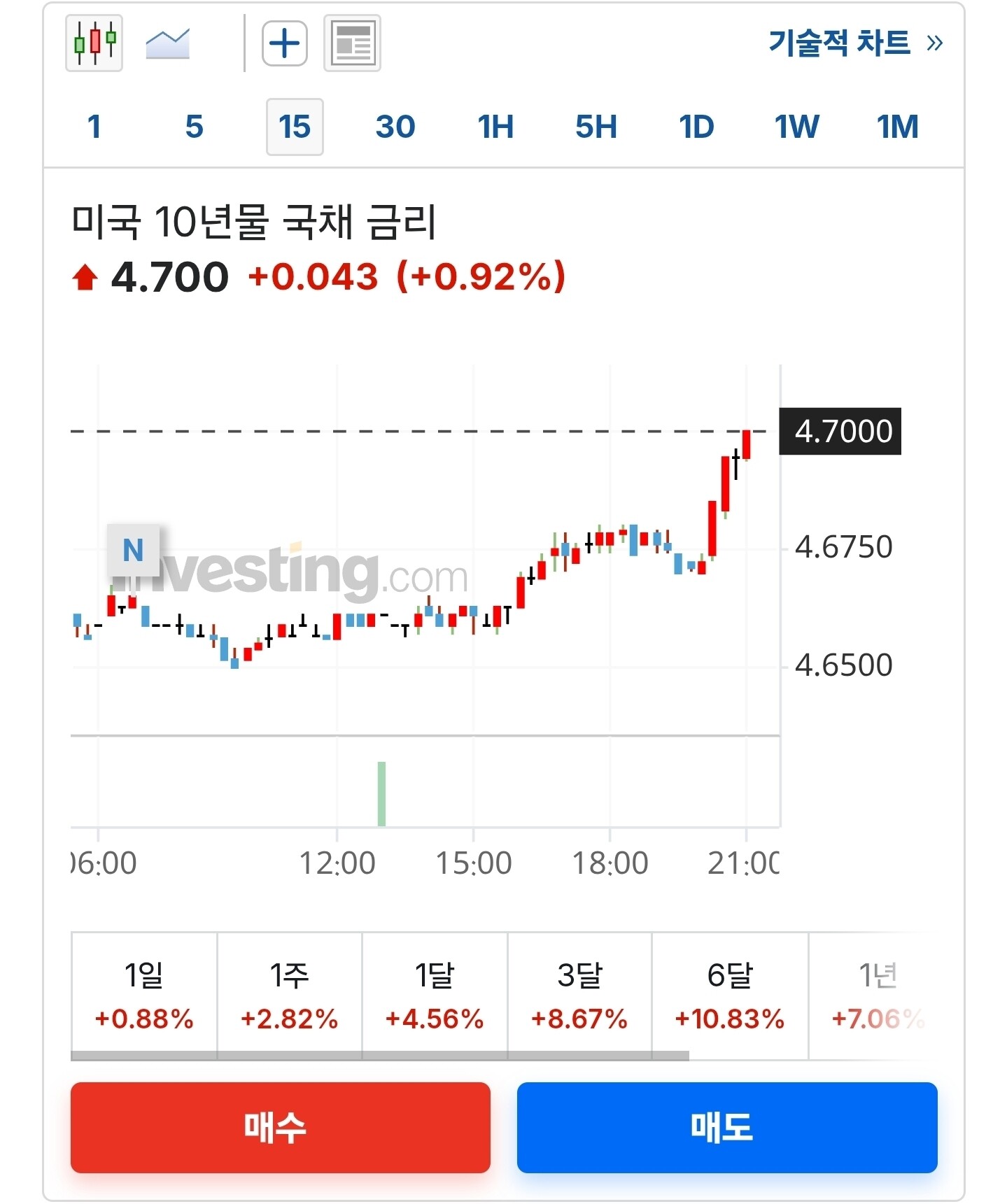Select the 1주 performance period
The height and width of the screenshot is (1204, 1007).
tap(290, 996)
